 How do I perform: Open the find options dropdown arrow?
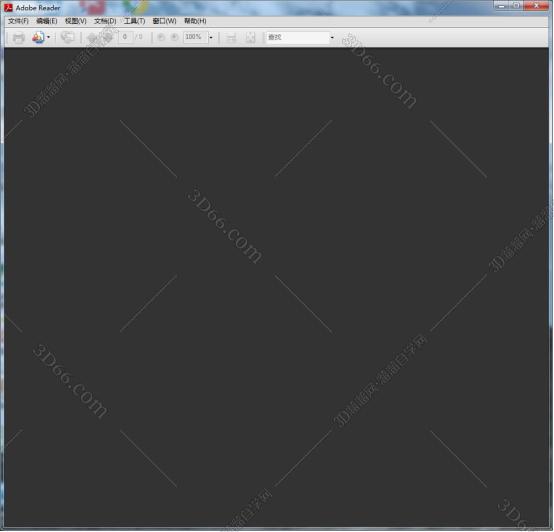[x=332, y=37]
